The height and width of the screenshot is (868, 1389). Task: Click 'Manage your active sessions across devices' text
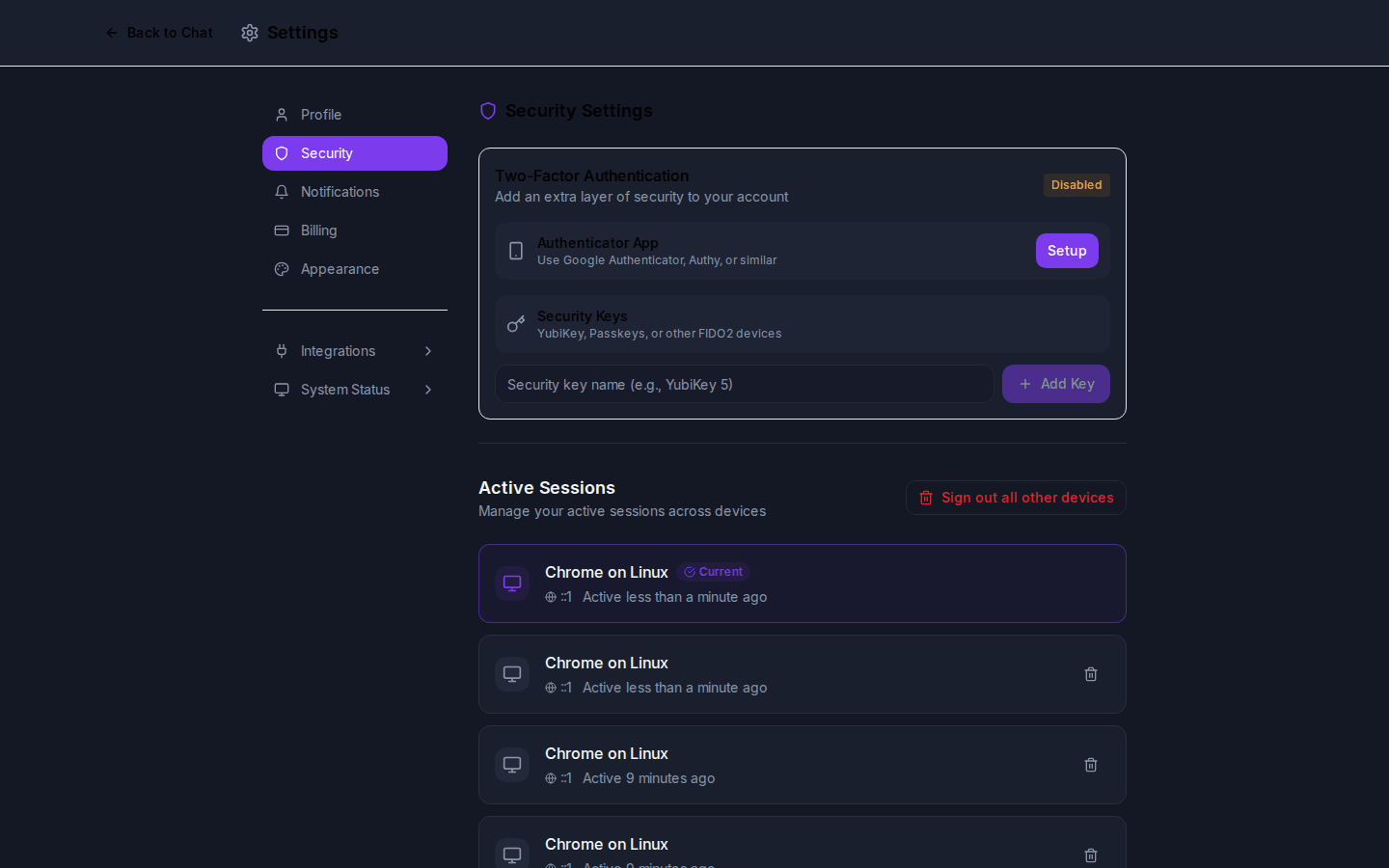pyautogui.click(x=622, y=511)
